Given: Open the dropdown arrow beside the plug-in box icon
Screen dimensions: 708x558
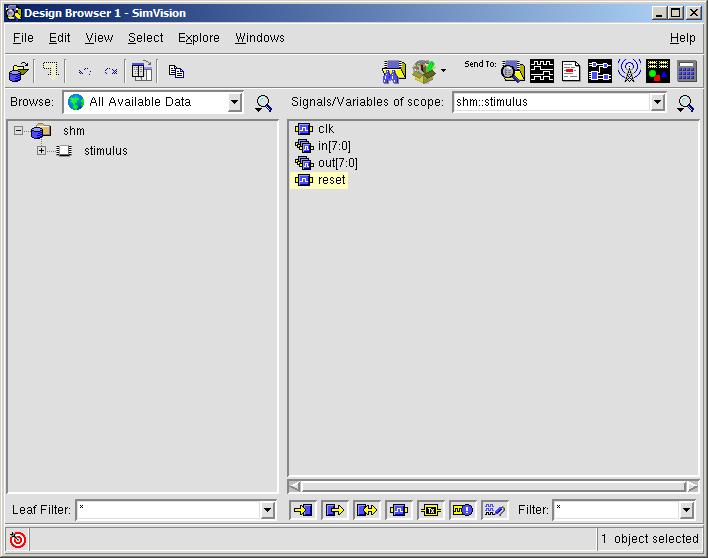Looking at the screenshot, I should pyautogui.click(x=443, y=70).
